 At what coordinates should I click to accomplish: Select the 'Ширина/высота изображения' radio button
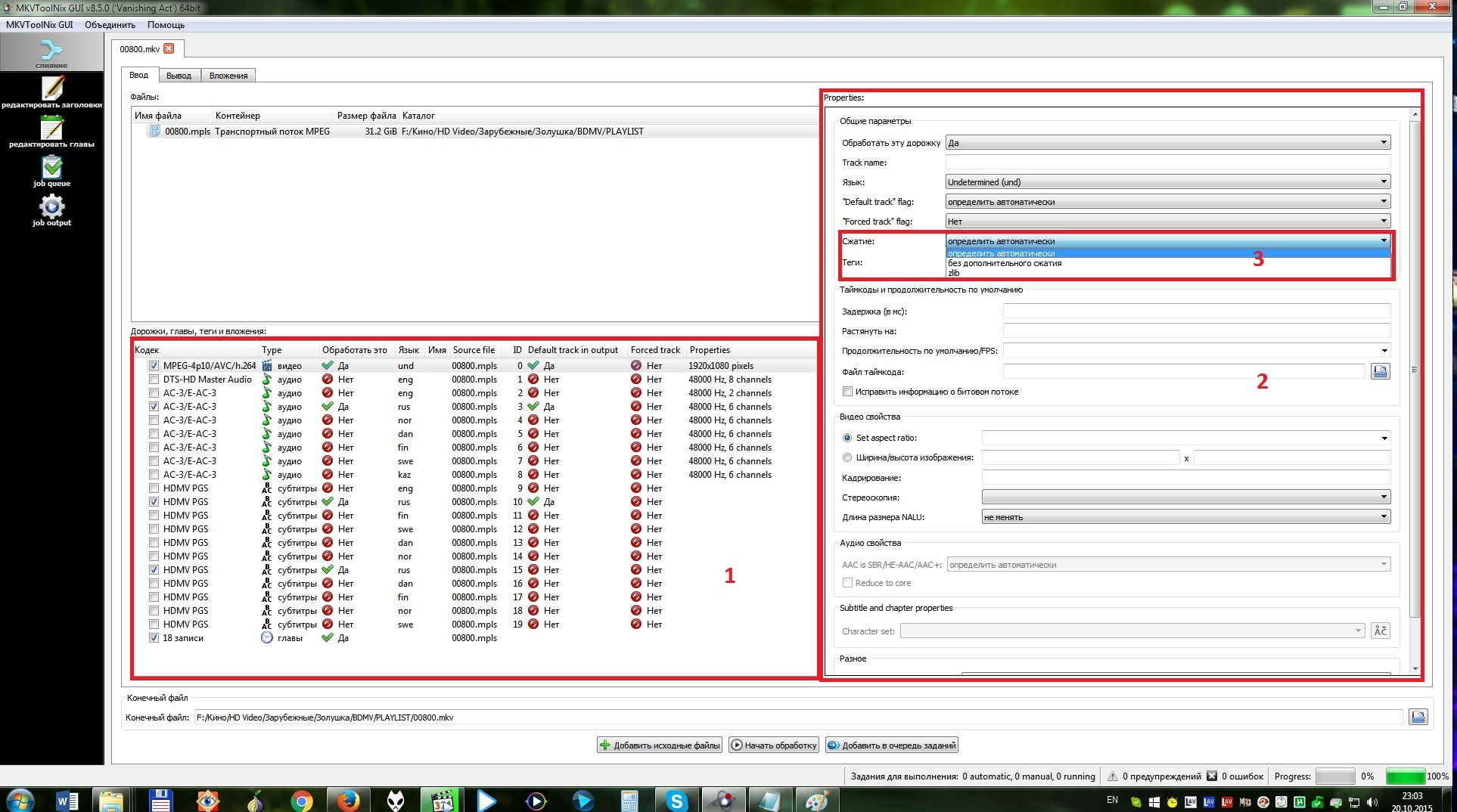(x=847, y=457)
